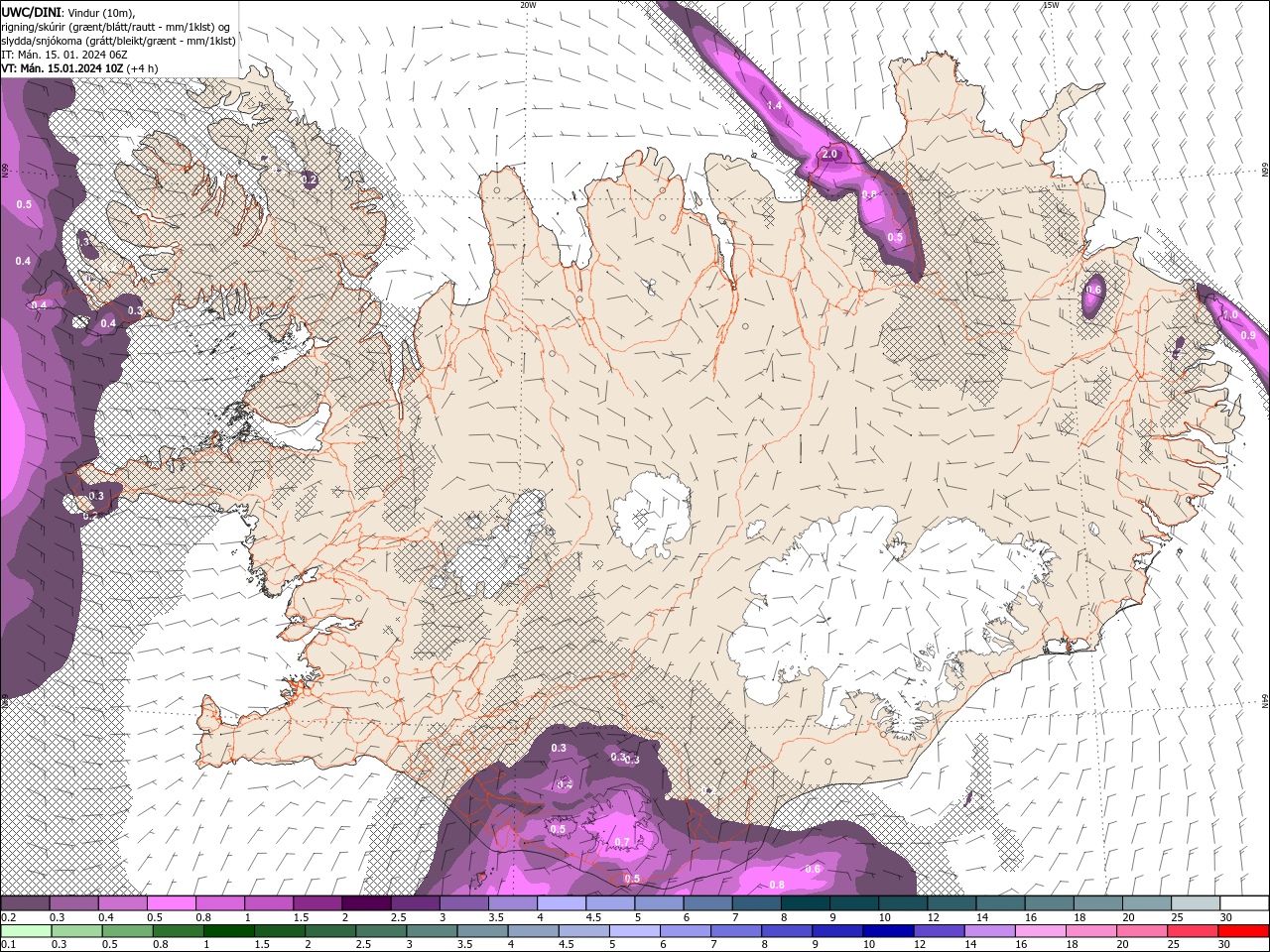The height and width of the screenshot is (952, 1270).
Task: Select upper scale swatch starting at 4
Action: (x=561, y=903)
